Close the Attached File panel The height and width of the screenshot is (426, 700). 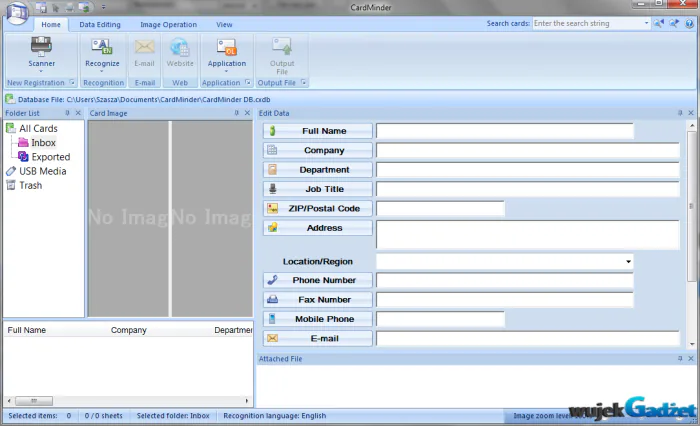[691, 359]
